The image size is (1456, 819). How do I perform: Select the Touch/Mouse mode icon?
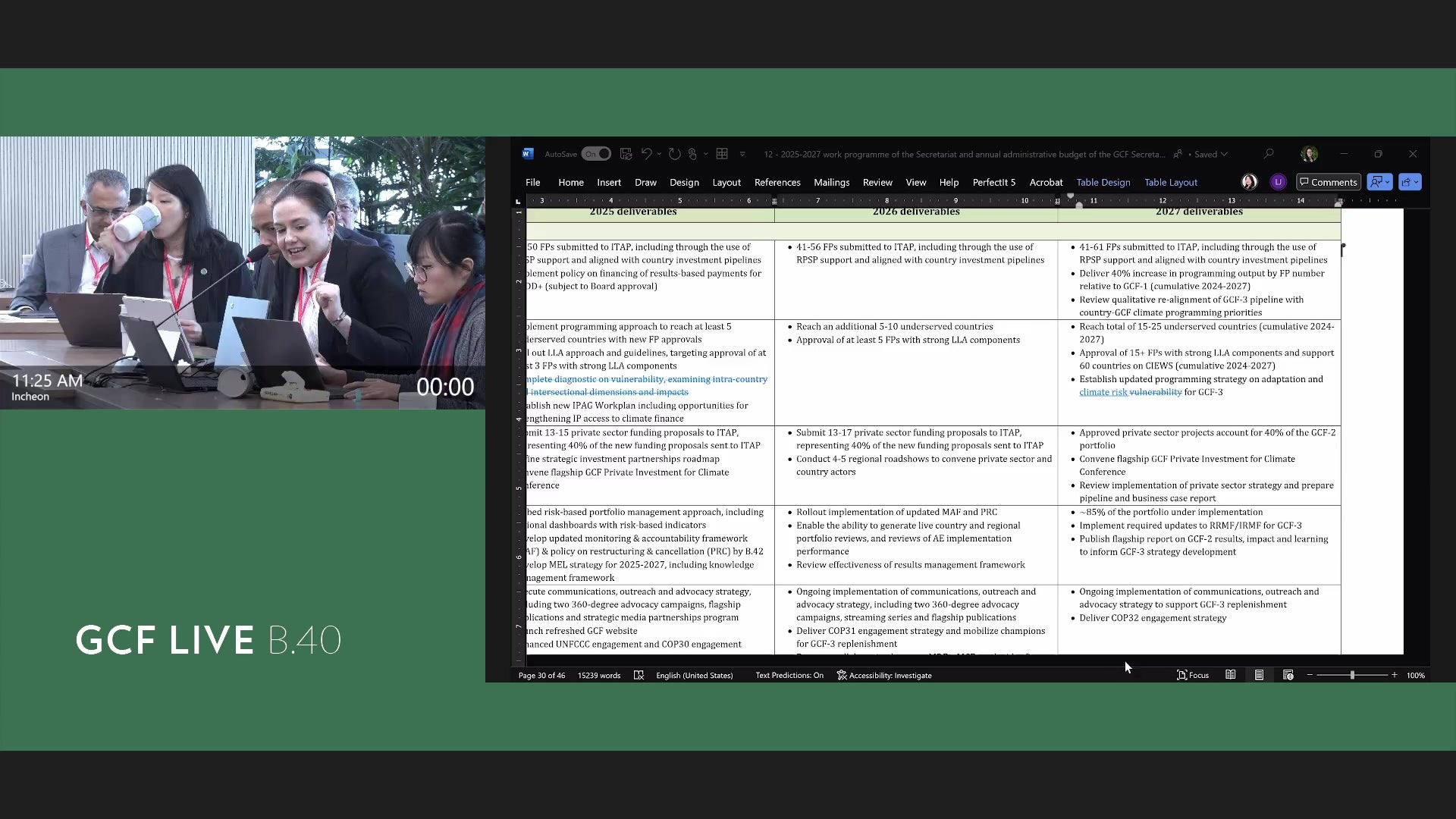[x=692, y=154]
